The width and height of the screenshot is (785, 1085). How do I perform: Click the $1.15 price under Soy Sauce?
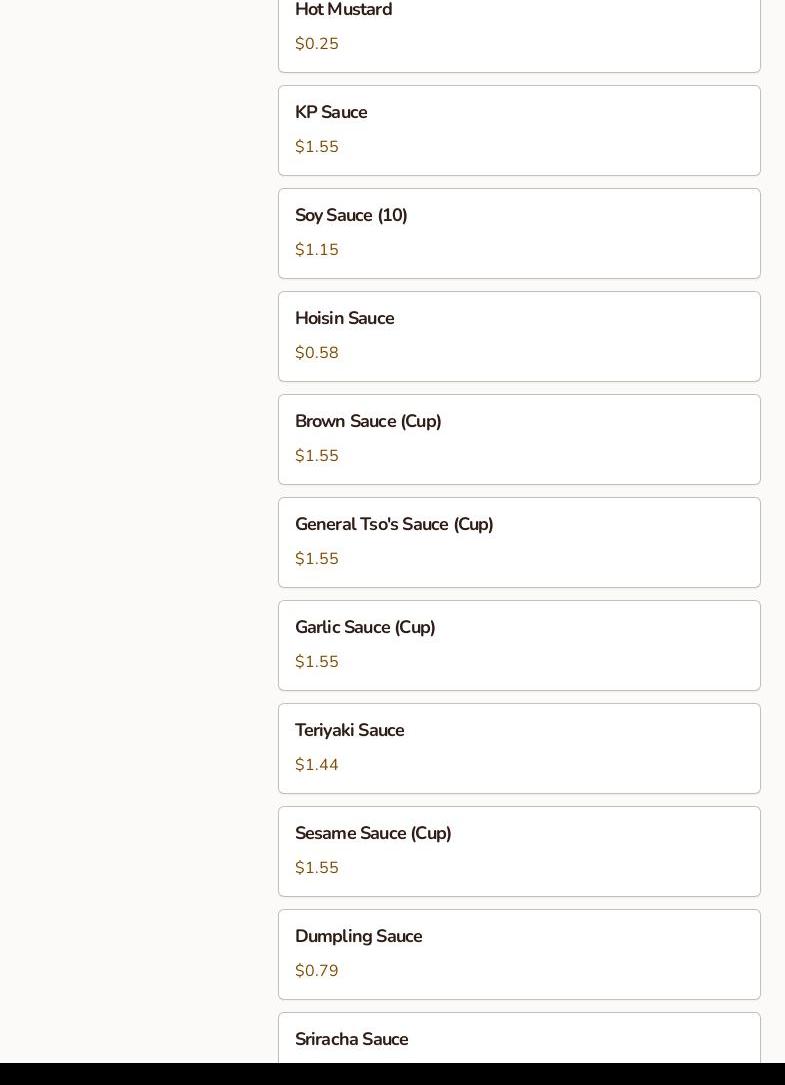coord(317,250)
